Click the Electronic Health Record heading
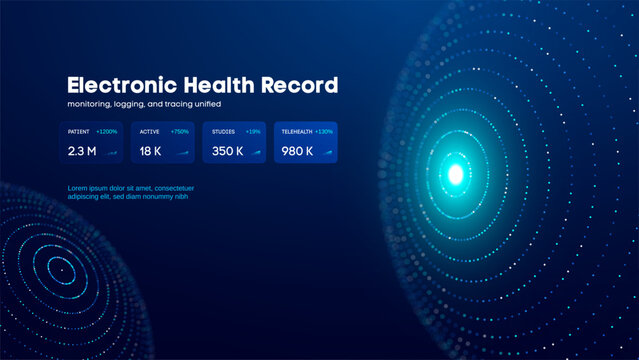 pos(203,85)
